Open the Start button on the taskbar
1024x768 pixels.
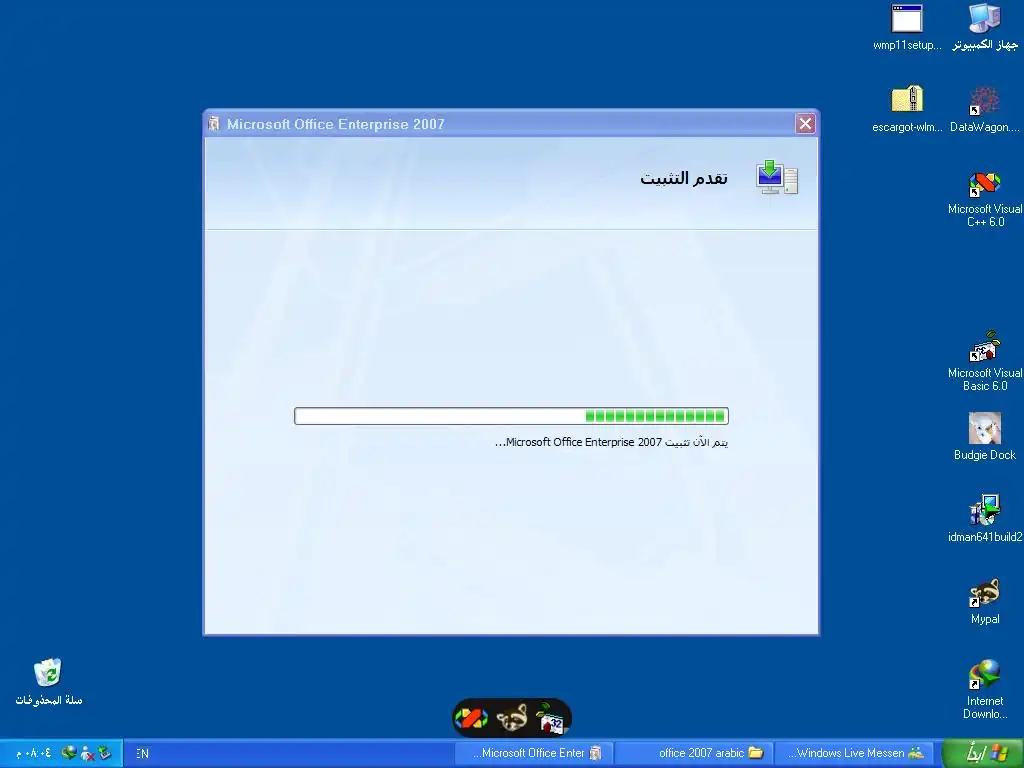[983, 753]
